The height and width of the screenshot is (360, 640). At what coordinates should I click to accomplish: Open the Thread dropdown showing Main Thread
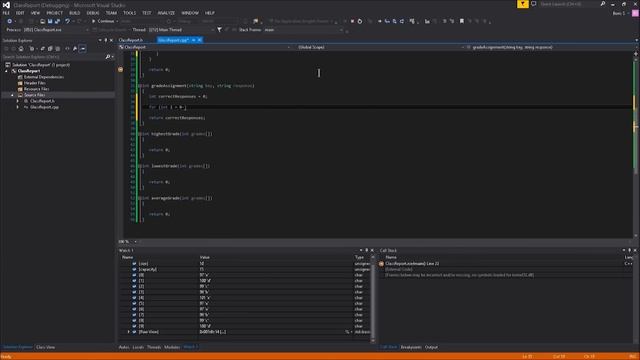tap(181, 30)
